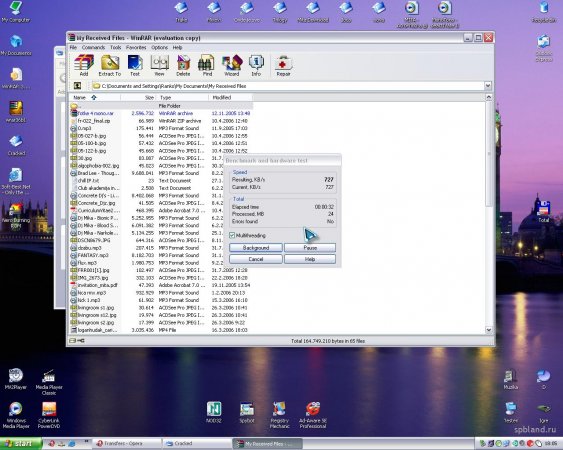Click the system tray clock
Screen dimensions: 563x450
click(x=550, y=444)
